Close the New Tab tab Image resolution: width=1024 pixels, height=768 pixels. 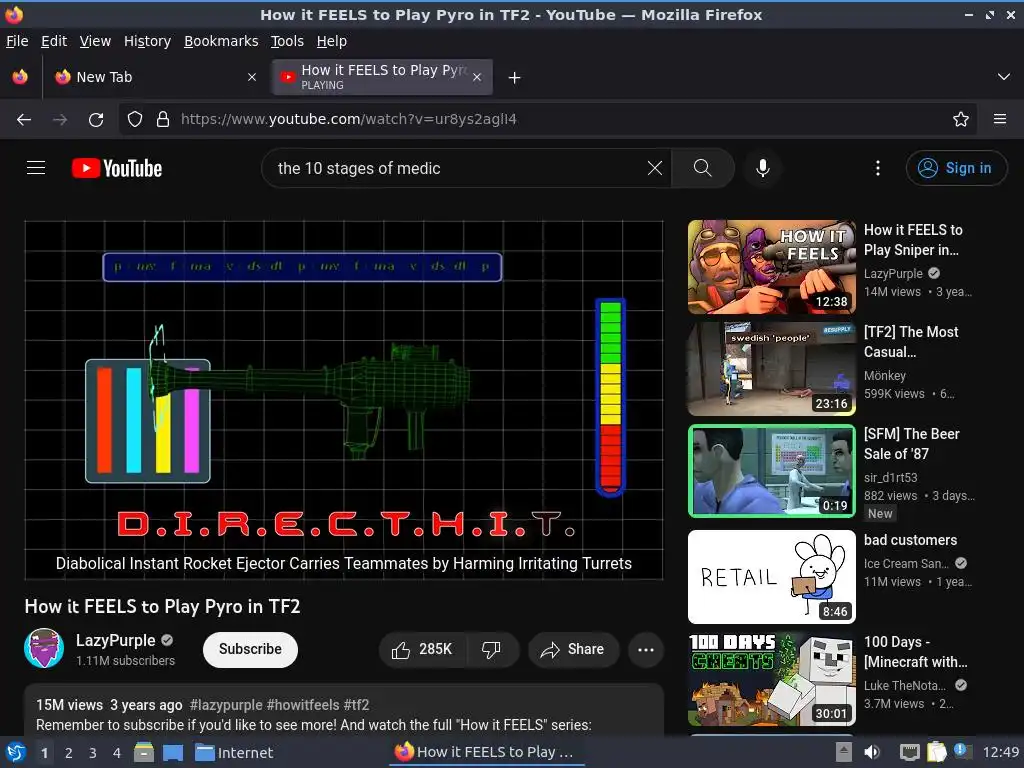pos(252,77)
